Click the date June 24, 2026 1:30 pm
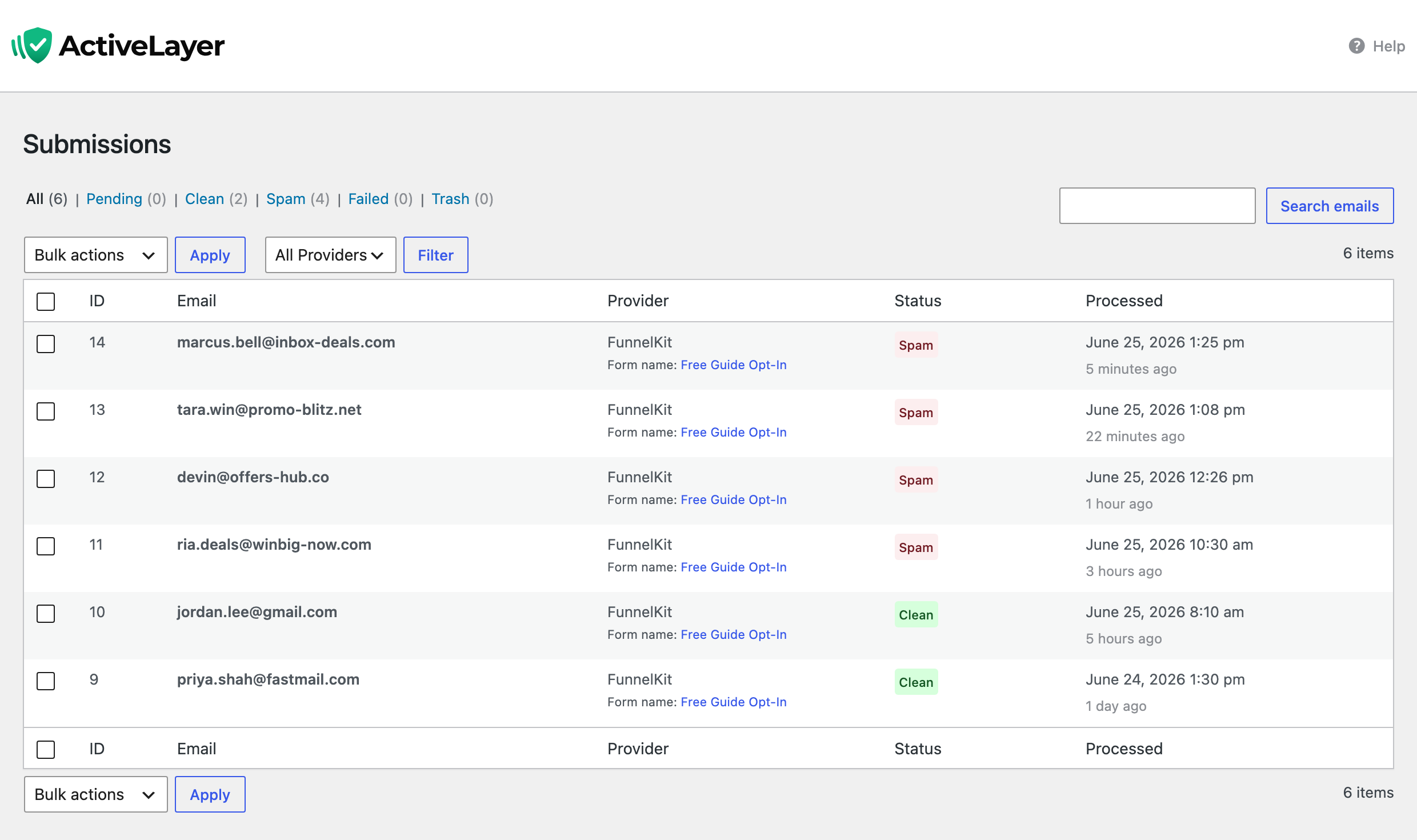 (x=1165, y=679)
